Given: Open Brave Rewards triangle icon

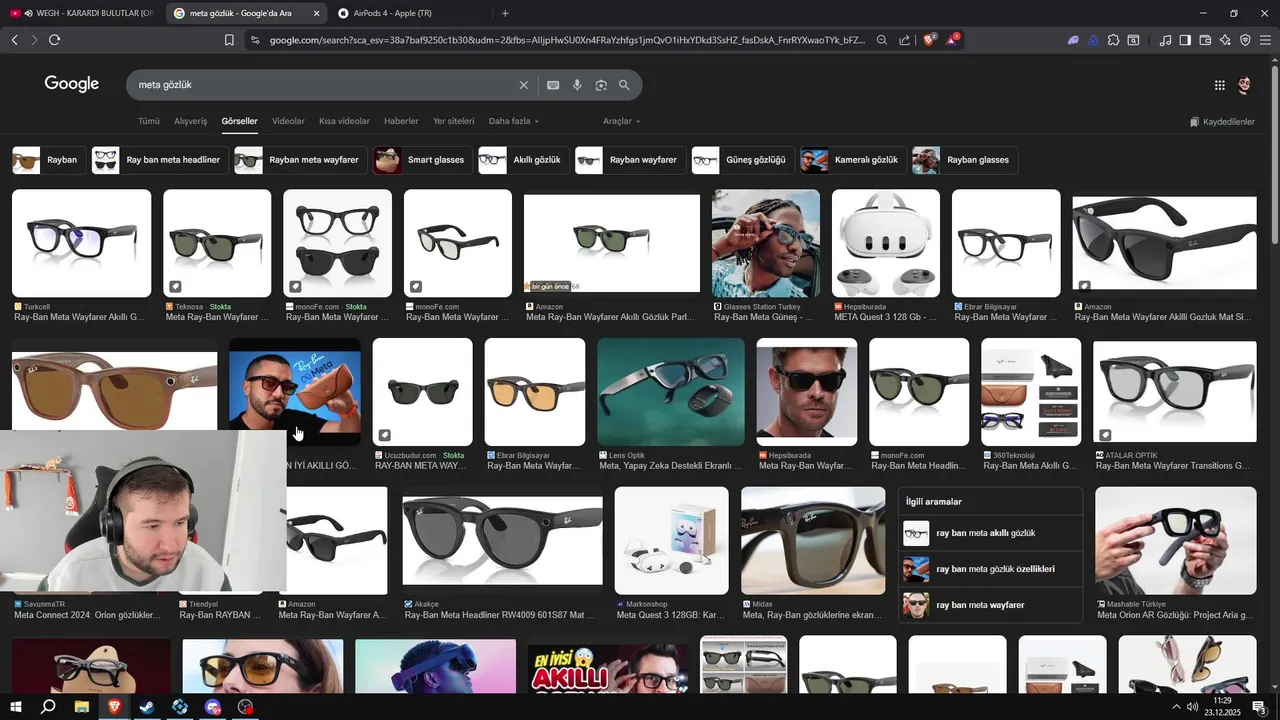Looking at the screenshot, I should click(953, 40).
